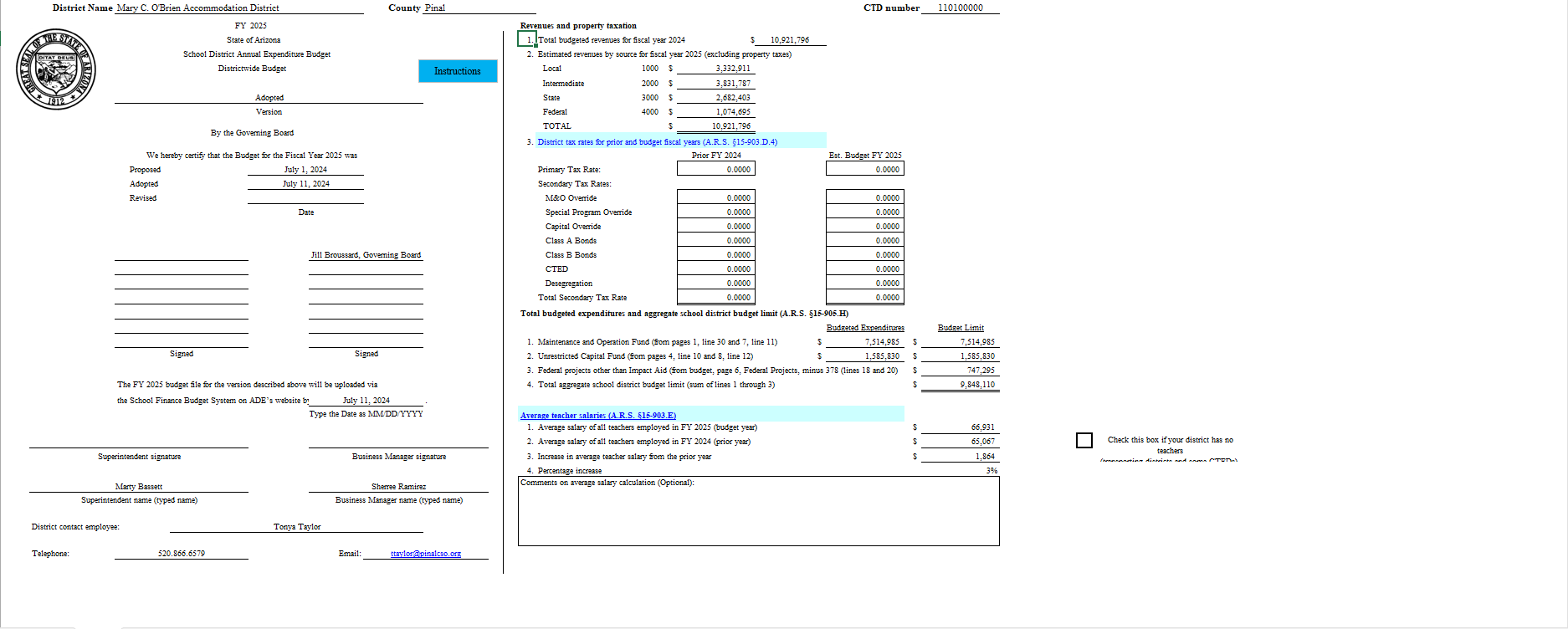
Task: Select the Jill Broussard, Governing Board signature line
Action: pos(366,255)
